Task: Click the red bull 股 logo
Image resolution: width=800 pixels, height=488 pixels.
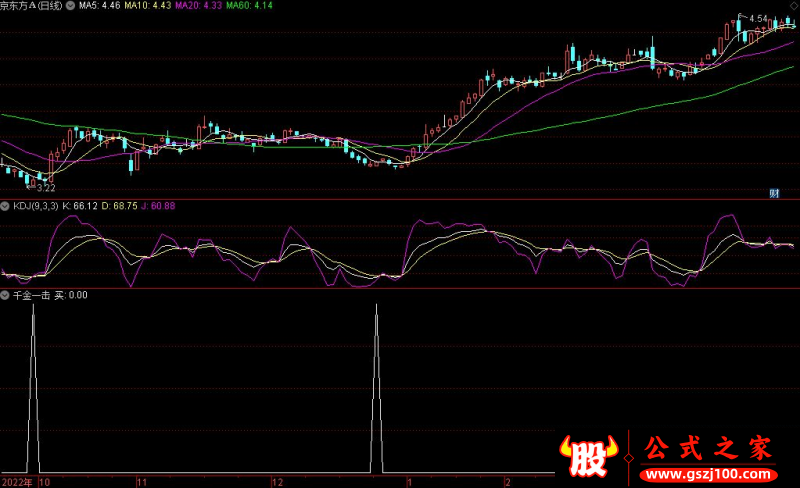Action: (592, 457)
